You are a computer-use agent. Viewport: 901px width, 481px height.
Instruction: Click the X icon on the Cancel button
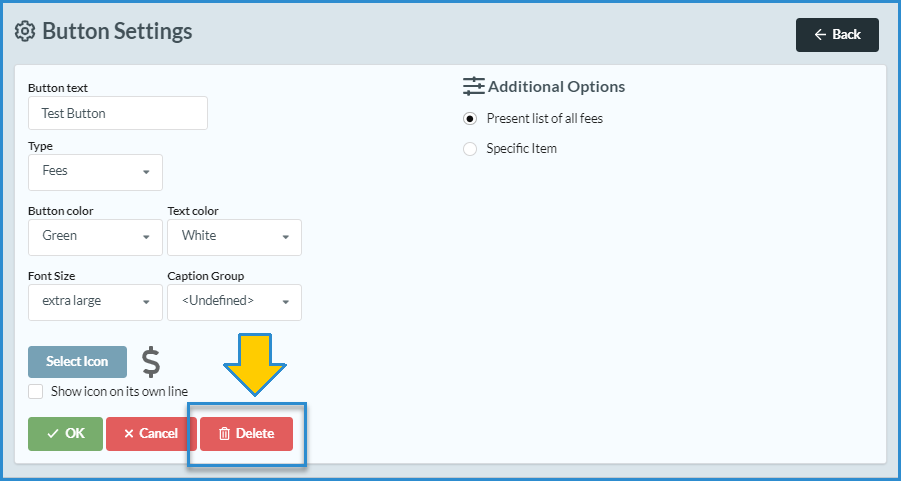pos(128,434)
